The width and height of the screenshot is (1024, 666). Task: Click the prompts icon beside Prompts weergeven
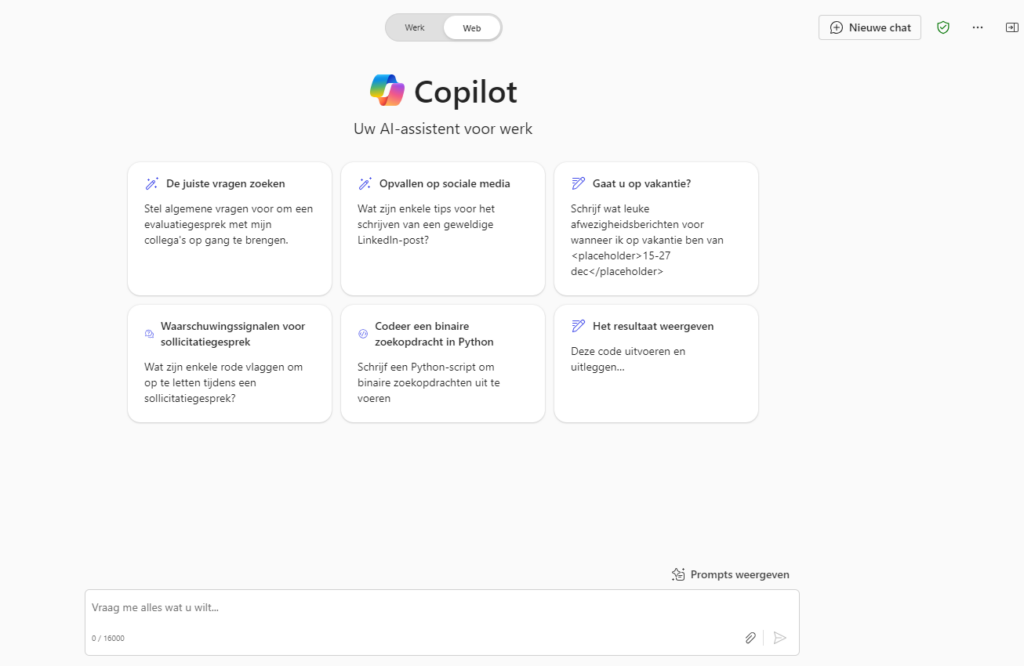click(x=679, y=575)
